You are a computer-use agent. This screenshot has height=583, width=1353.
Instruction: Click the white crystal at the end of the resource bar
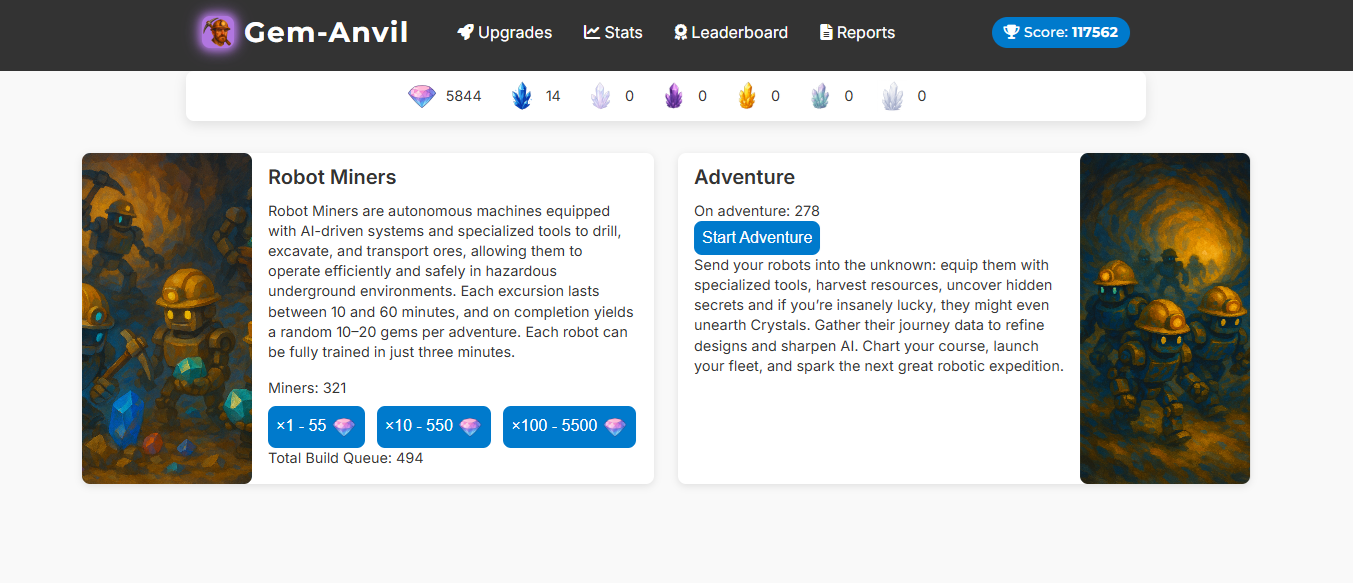click(893, 97)
